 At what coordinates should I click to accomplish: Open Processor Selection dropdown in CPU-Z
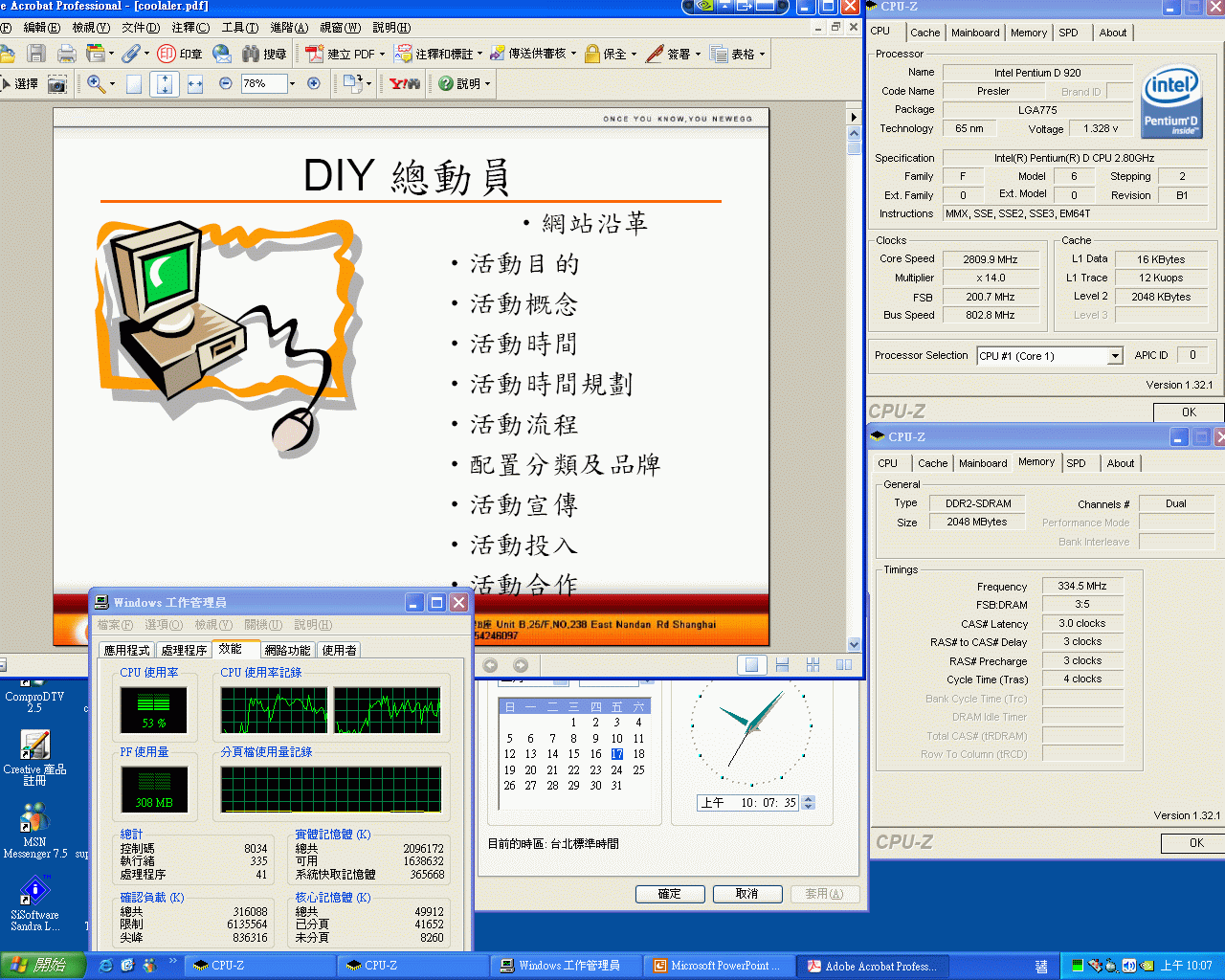tap(1115, 356)
